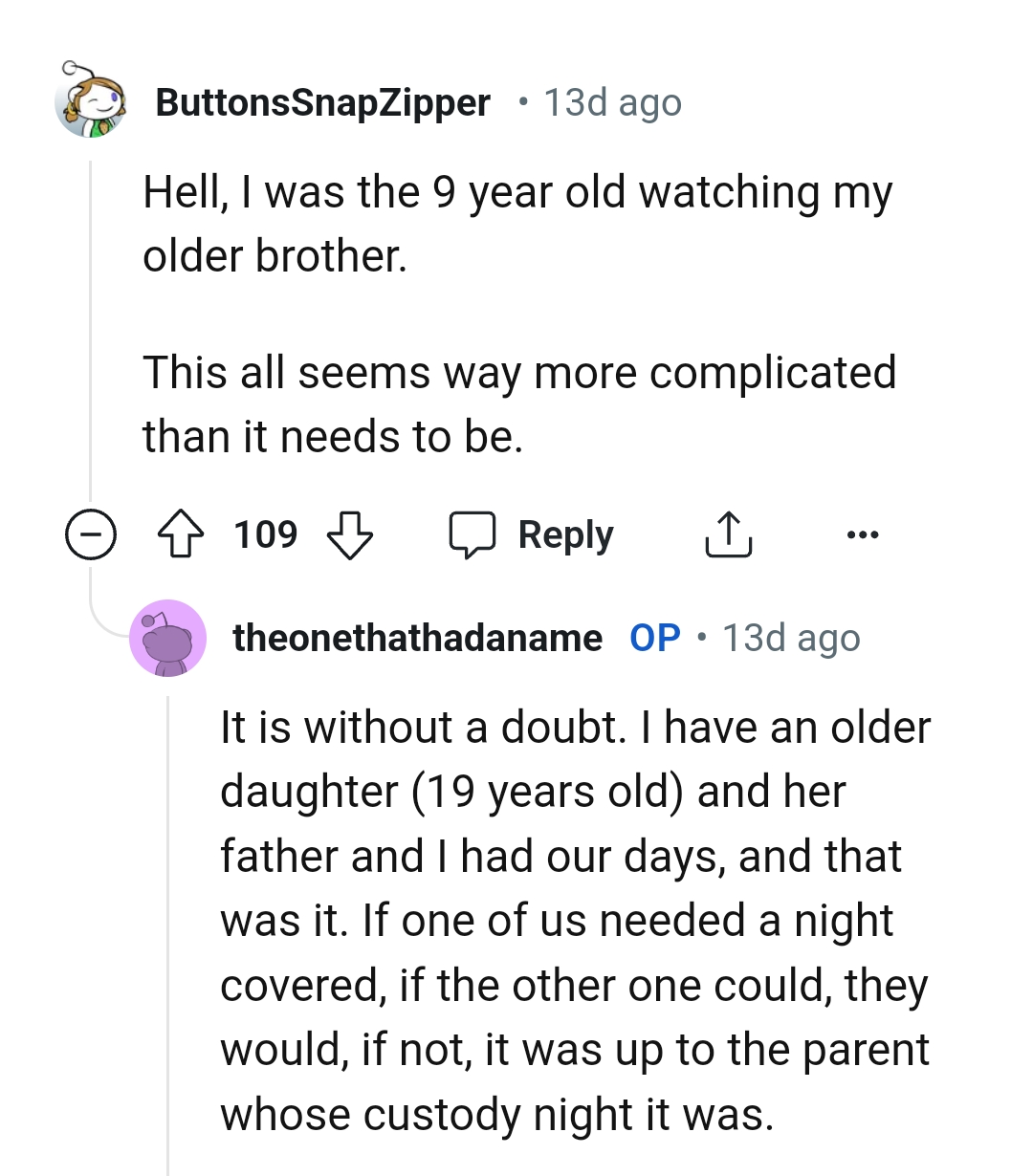Click theonethathadaname's purple avatar

click(167, 638)
